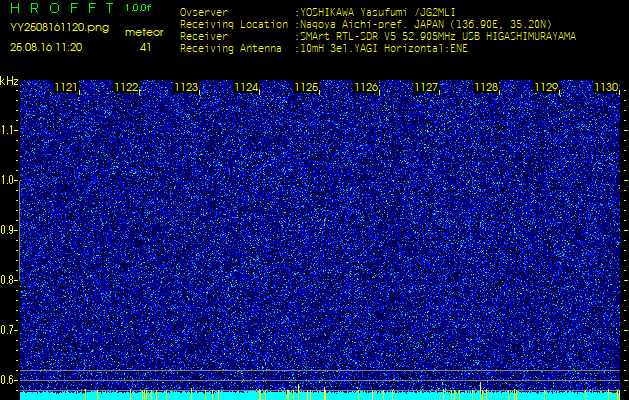Select the file name YY2508161120.png
Viewport: 629px width, 400px height.
(59, 28)
